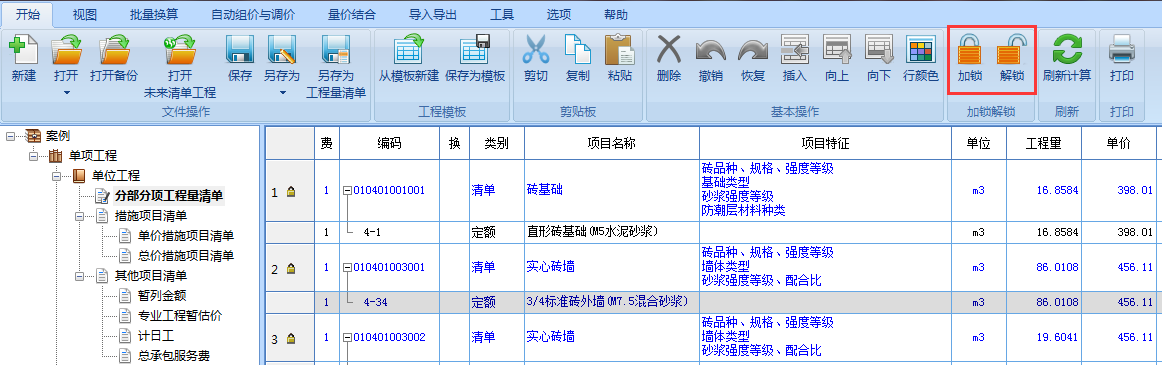
Task: Open the dropdown arrow below 打开
Action: 66,93
